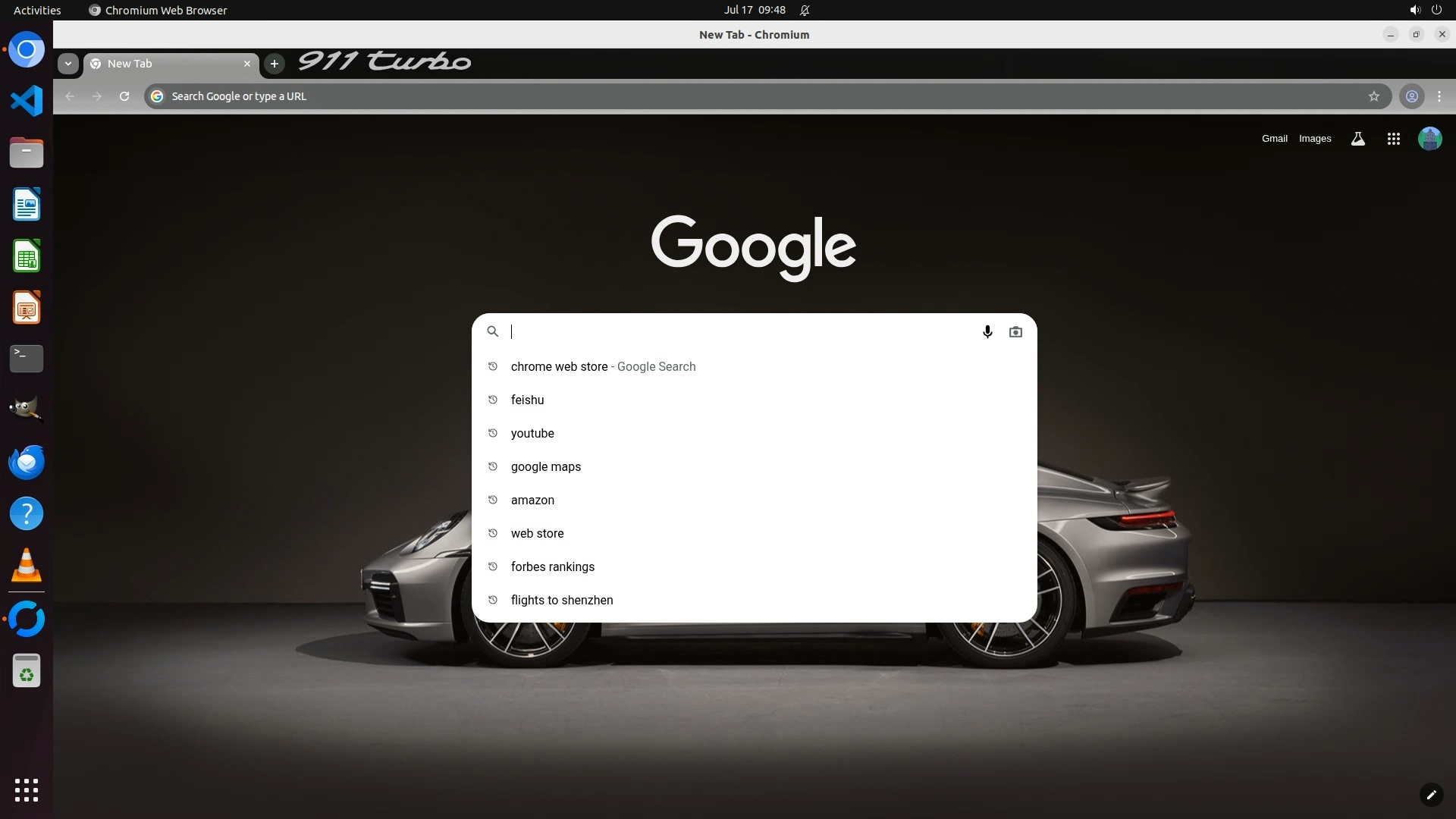Open the Chromium three-dot menu
Image resolution: width=1456 pixels, height=819 pixels.
[1439, 96]
